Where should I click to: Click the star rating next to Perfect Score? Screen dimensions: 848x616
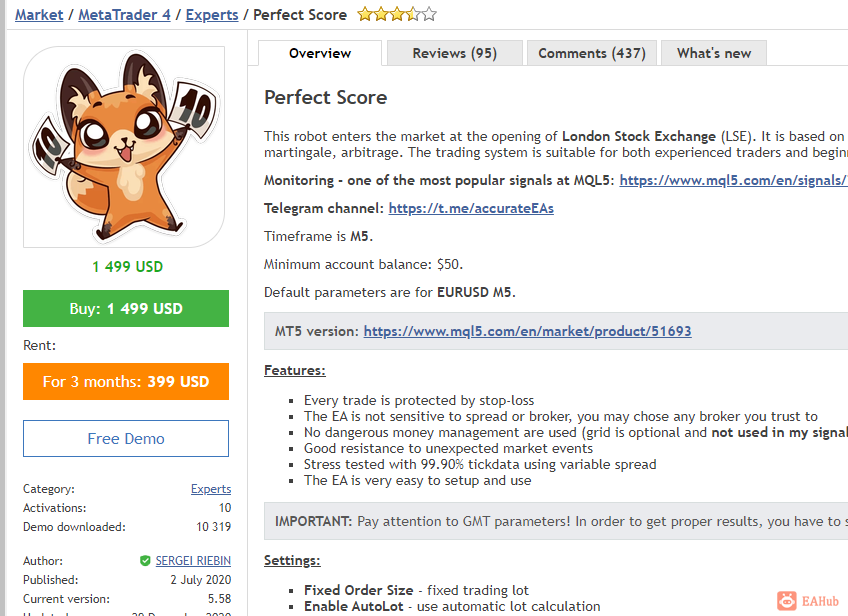[396, 14]
